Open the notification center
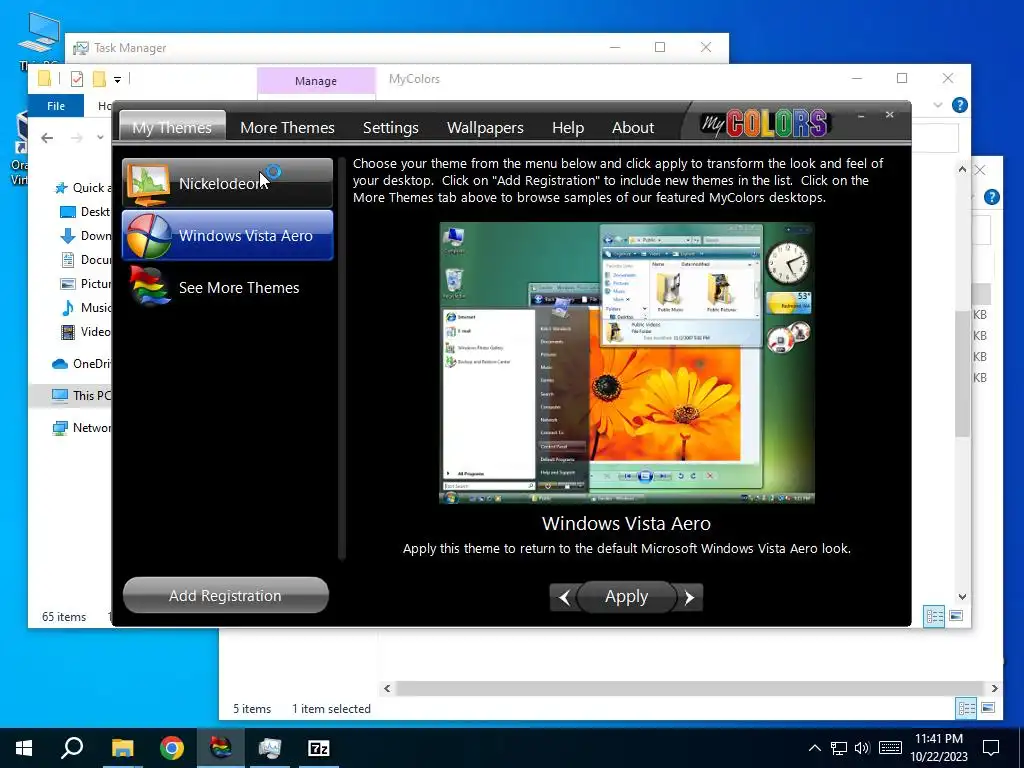Screen dimensions: 1024x768 click(991, 748)
